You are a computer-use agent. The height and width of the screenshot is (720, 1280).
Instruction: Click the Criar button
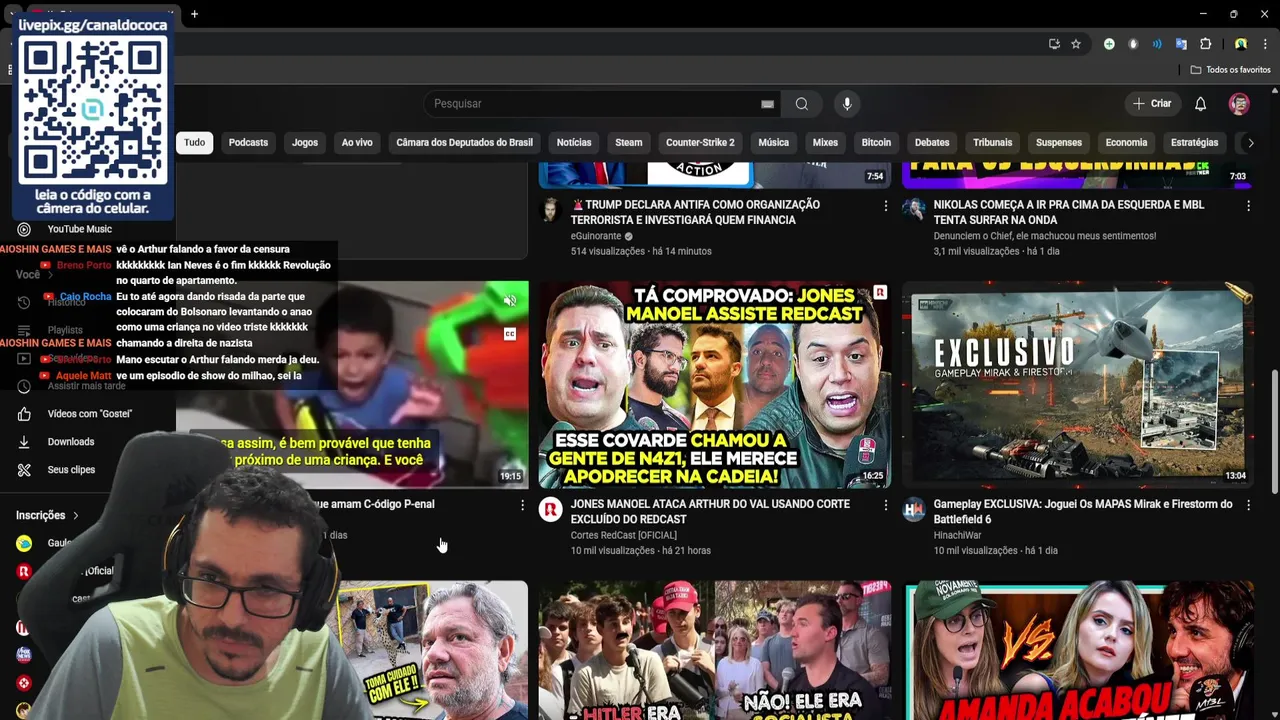(x=1152, y=104)
